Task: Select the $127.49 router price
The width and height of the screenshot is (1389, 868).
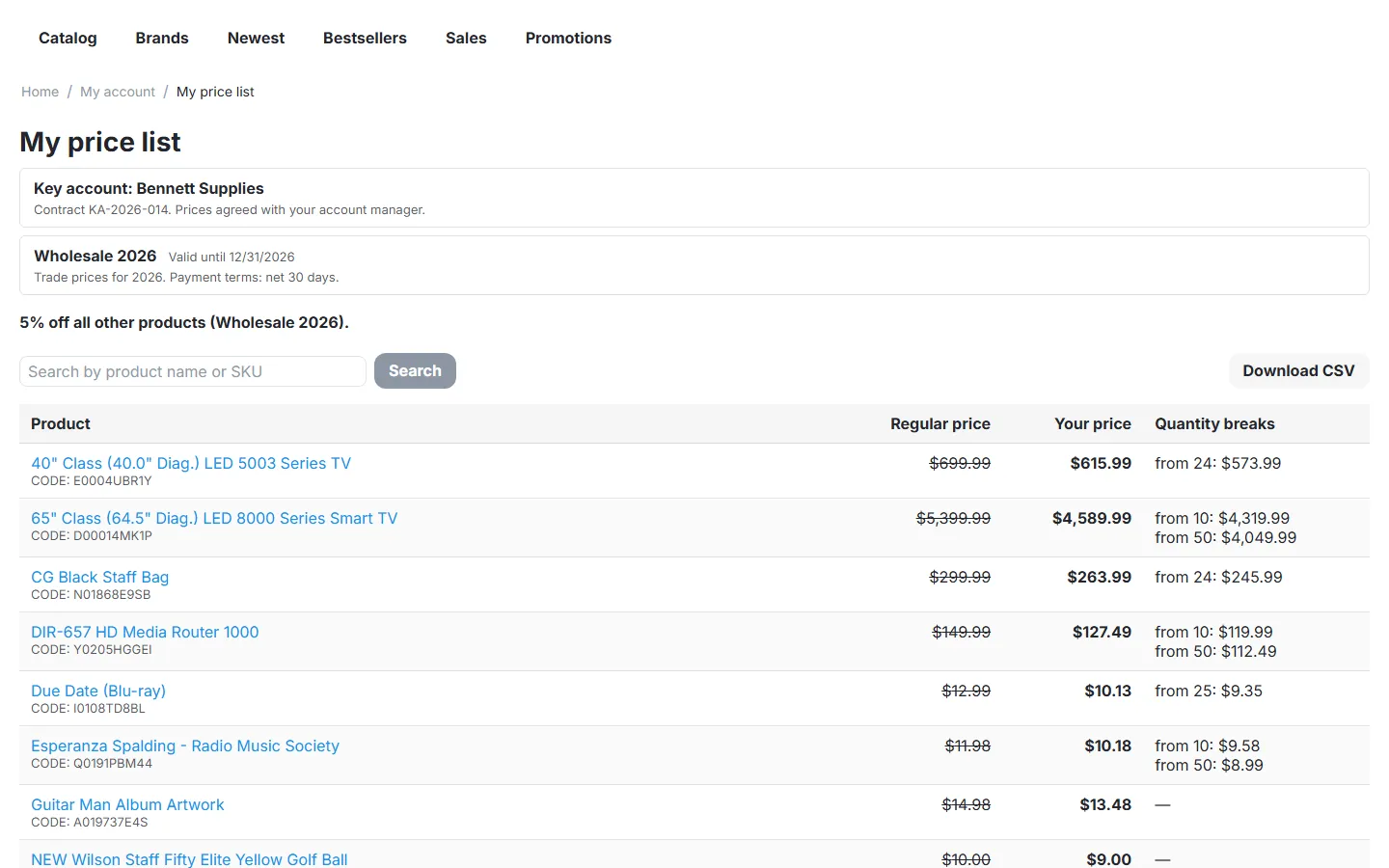Action: [1102, 632]
